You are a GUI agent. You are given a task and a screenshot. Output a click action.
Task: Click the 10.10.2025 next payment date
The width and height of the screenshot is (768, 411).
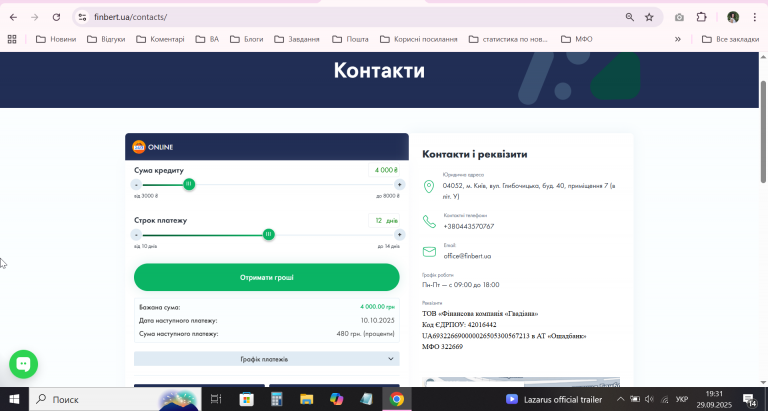tap(377, 320)
